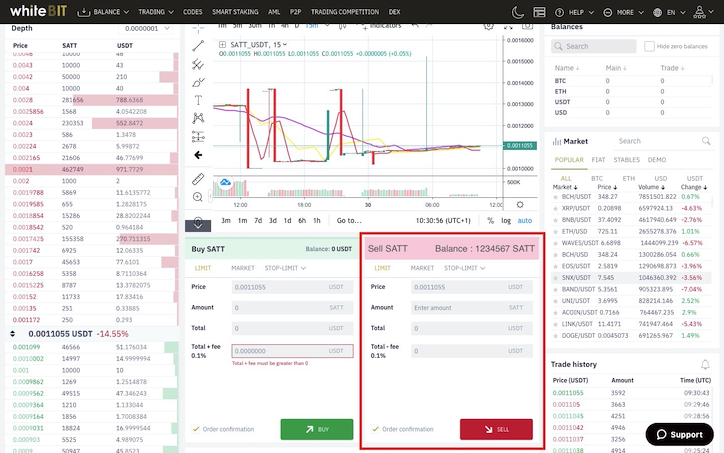This screenshot has width=724, height=453.
Task: Sort markets by Volume column
Action: [652, 187]
